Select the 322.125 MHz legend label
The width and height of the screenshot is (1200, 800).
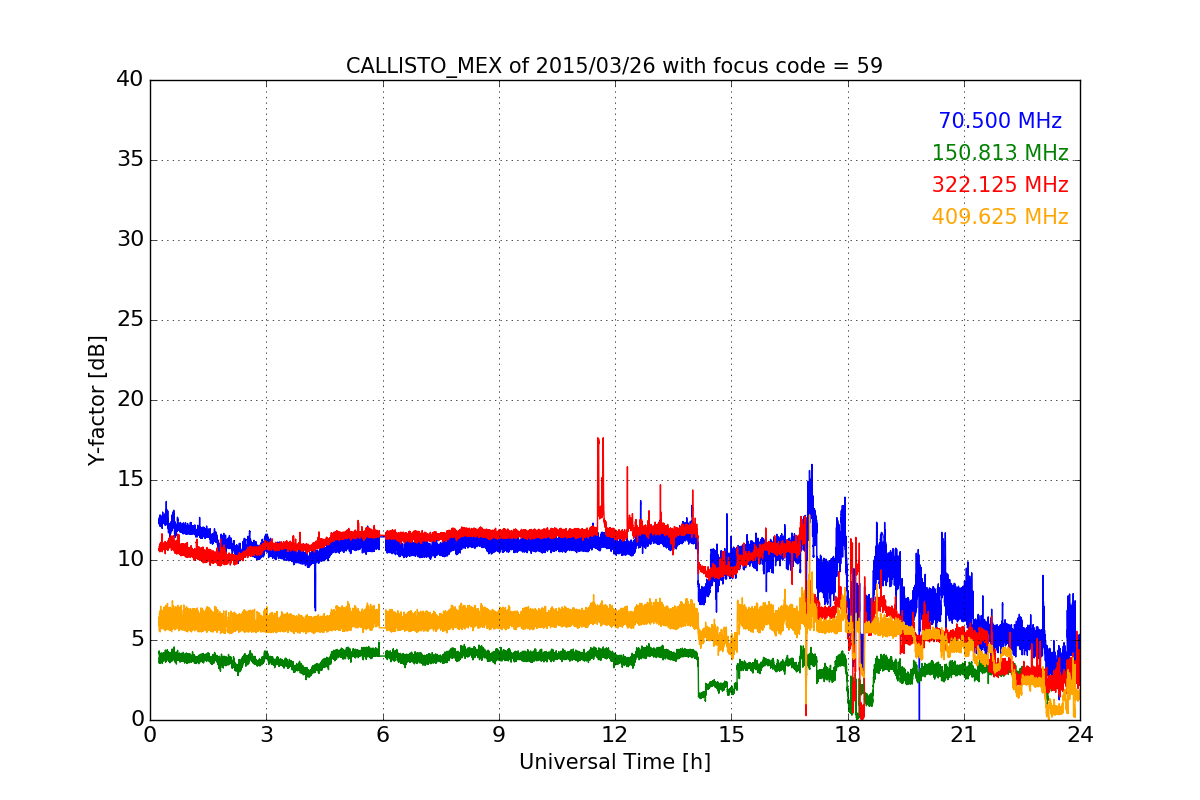tap(1000, 185)
